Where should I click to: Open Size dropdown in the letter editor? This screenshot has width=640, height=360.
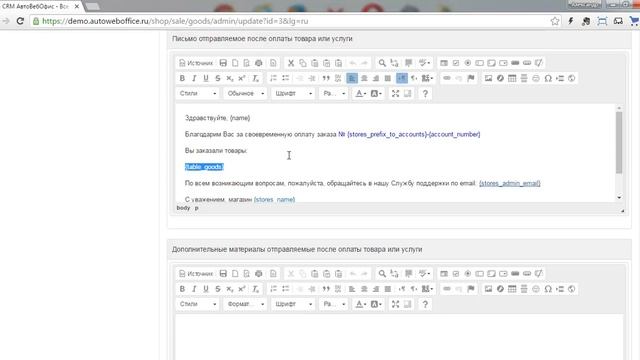point(334,93)
